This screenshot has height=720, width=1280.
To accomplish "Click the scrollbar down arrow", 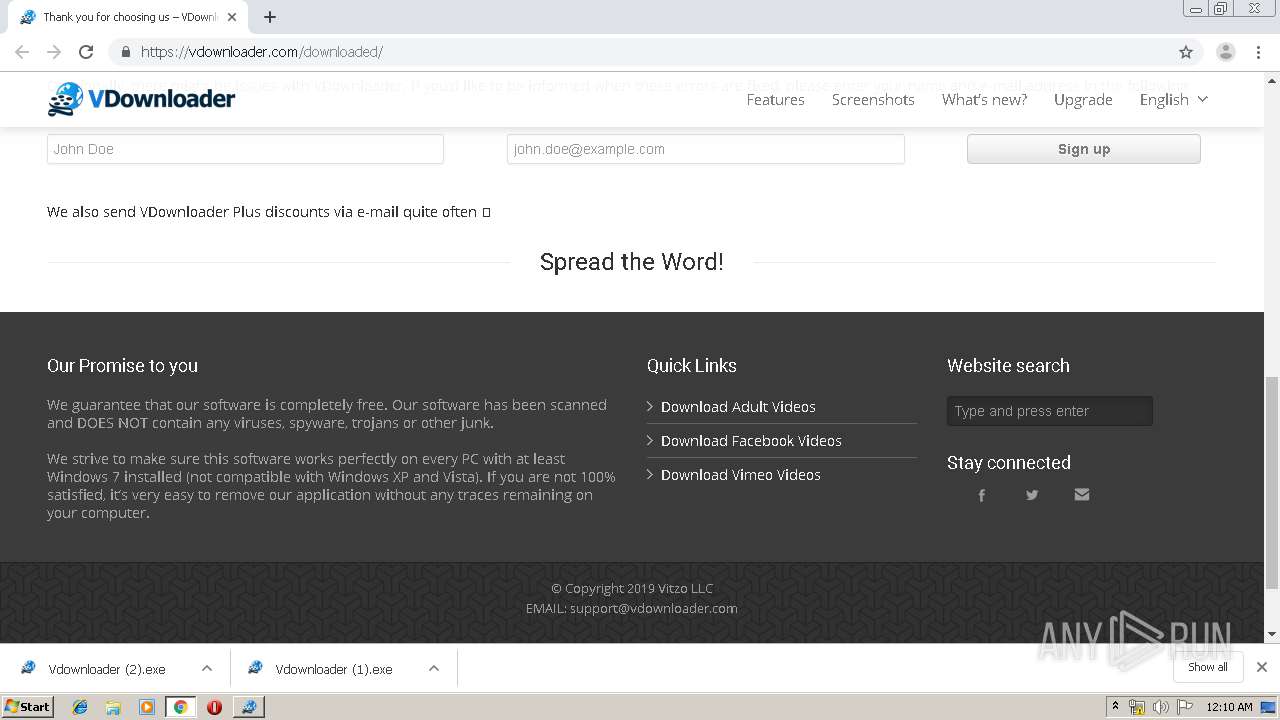I will click(x=1272, y=634).
